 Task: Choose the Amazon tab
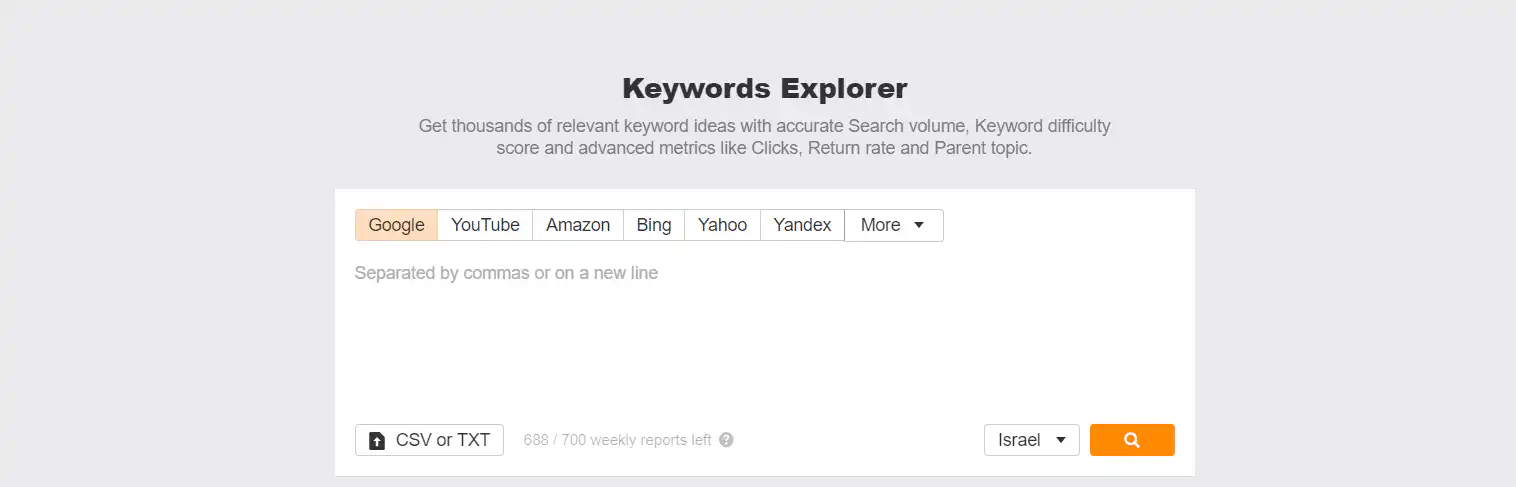pyautogui.click(x=578, y=225)
